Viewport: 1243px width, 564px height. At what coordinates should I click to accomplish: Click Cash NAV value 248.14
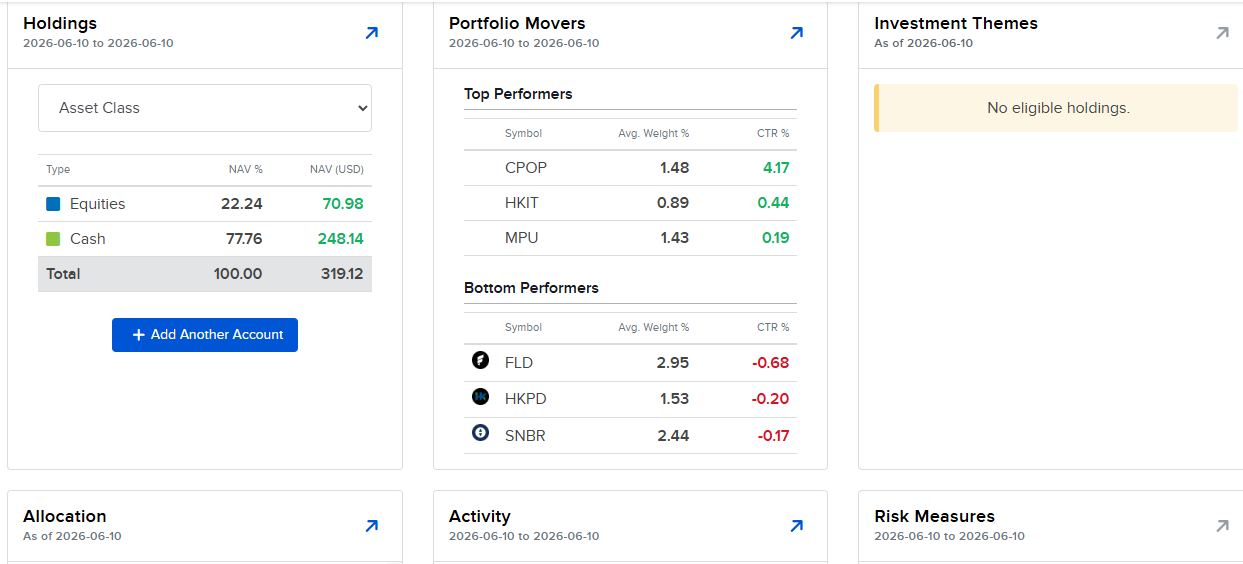[x=341, y=239]
